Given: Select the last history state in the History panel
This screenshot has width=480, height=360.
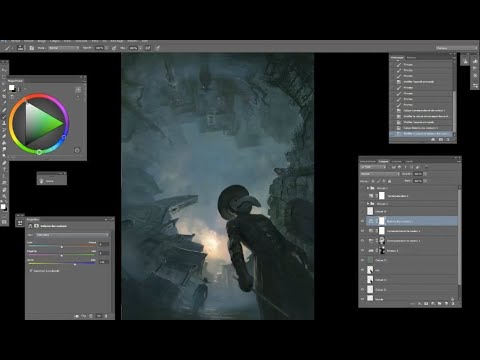Looking at the screenshot, I should click(422, 134).
